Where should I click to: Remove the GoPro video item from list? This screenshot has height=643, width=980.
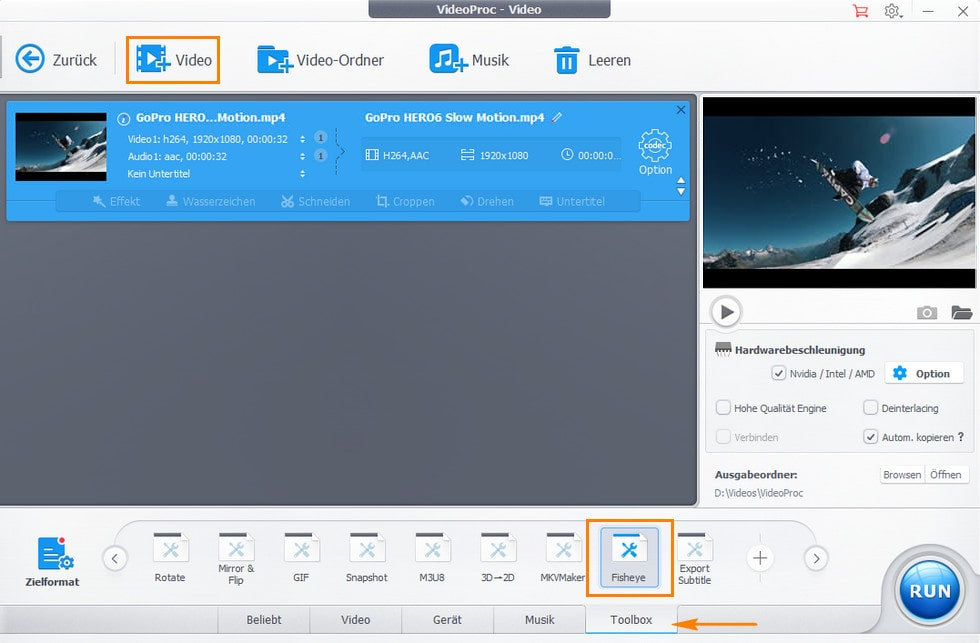coord(681,109)
